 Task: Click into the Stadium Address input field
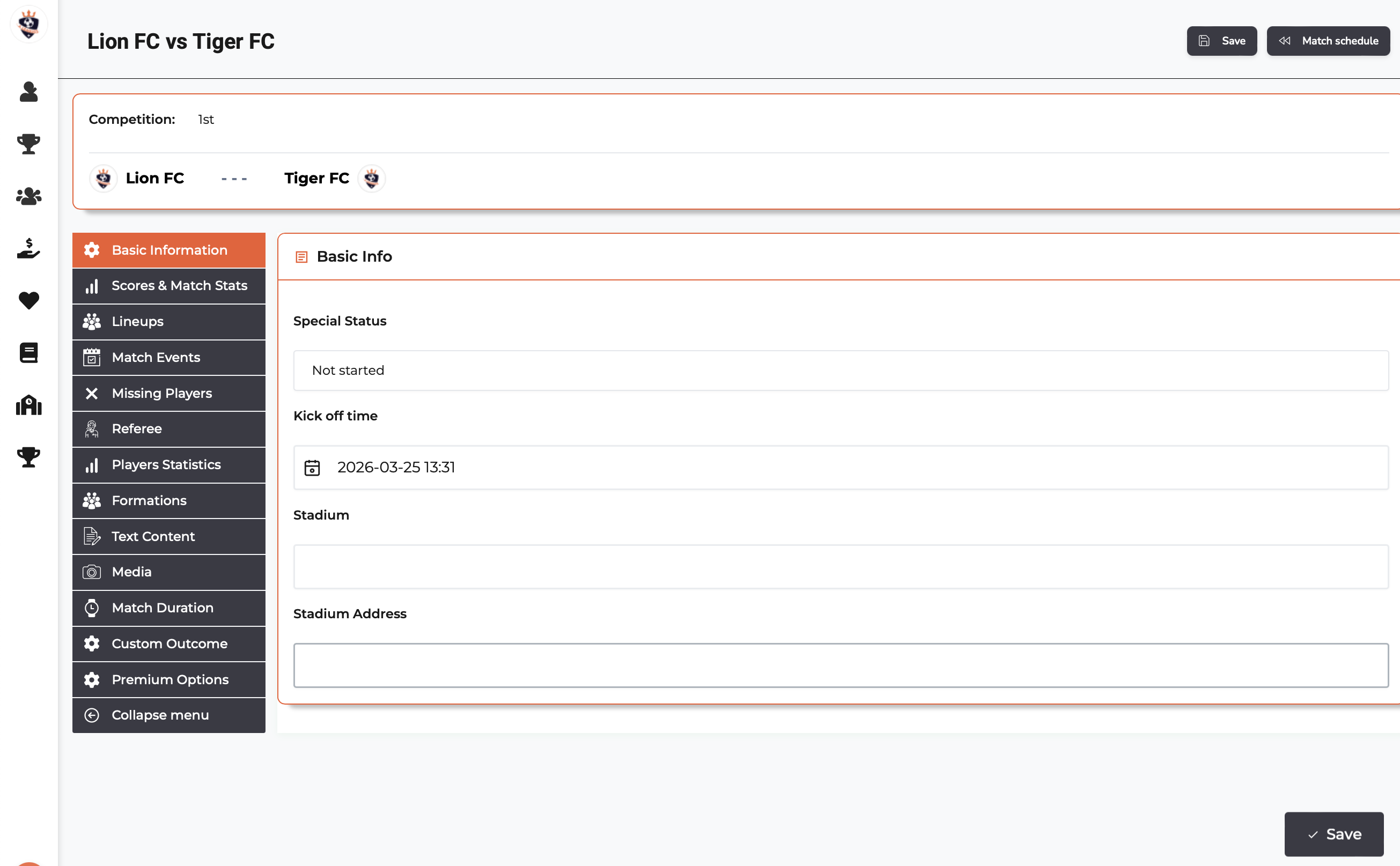[841, 665]
